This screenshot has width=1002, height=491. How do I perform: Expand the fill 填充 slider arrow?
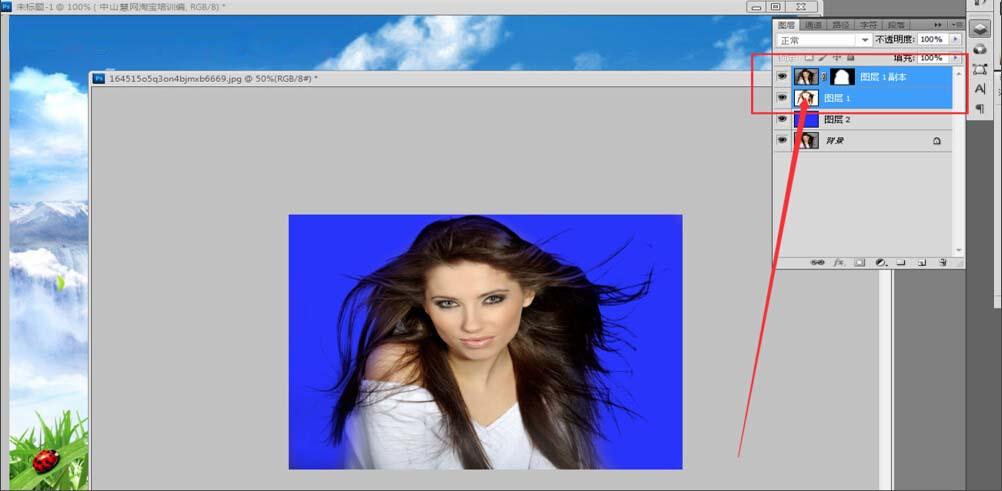coord(954,58)
